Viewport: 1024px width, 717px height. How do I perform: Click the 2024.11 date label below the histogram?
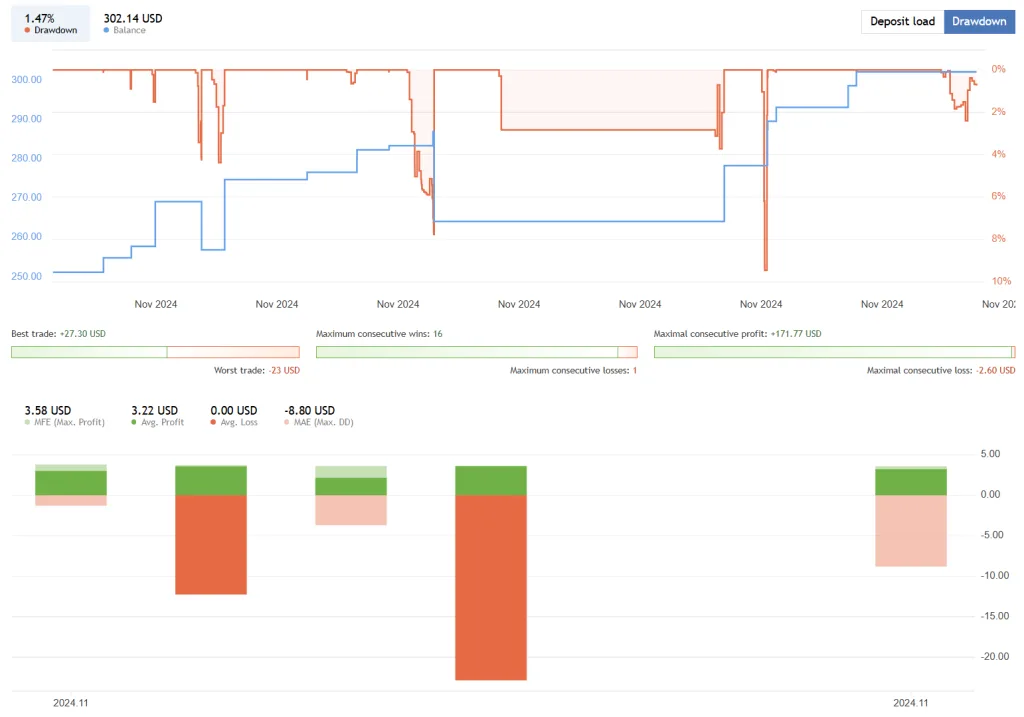[x=69, y=703]
